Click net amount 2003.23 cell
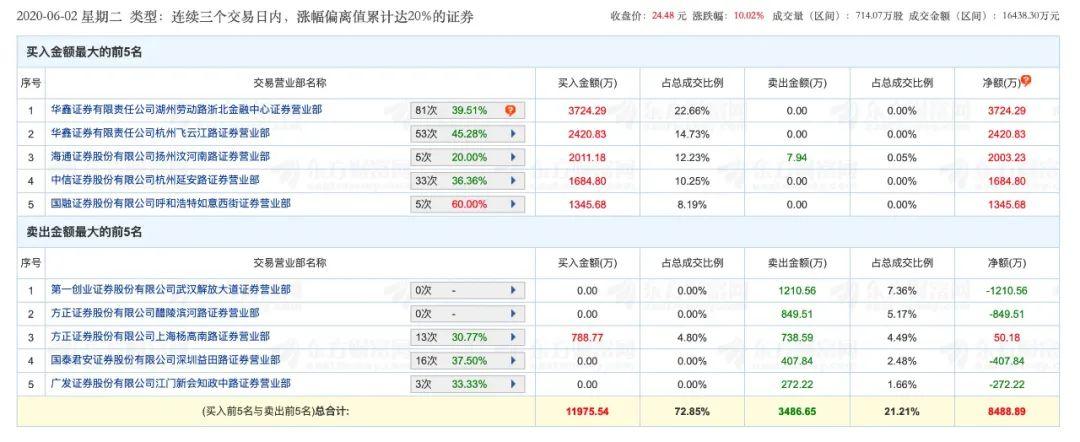 (x=1006, y=157)
